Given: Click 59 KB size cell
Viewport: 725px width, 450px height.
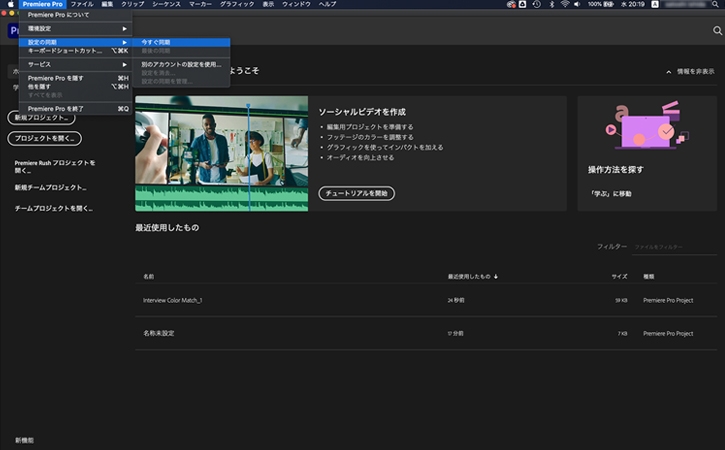Looking at the screenshot, I should (x=621, y=301).
